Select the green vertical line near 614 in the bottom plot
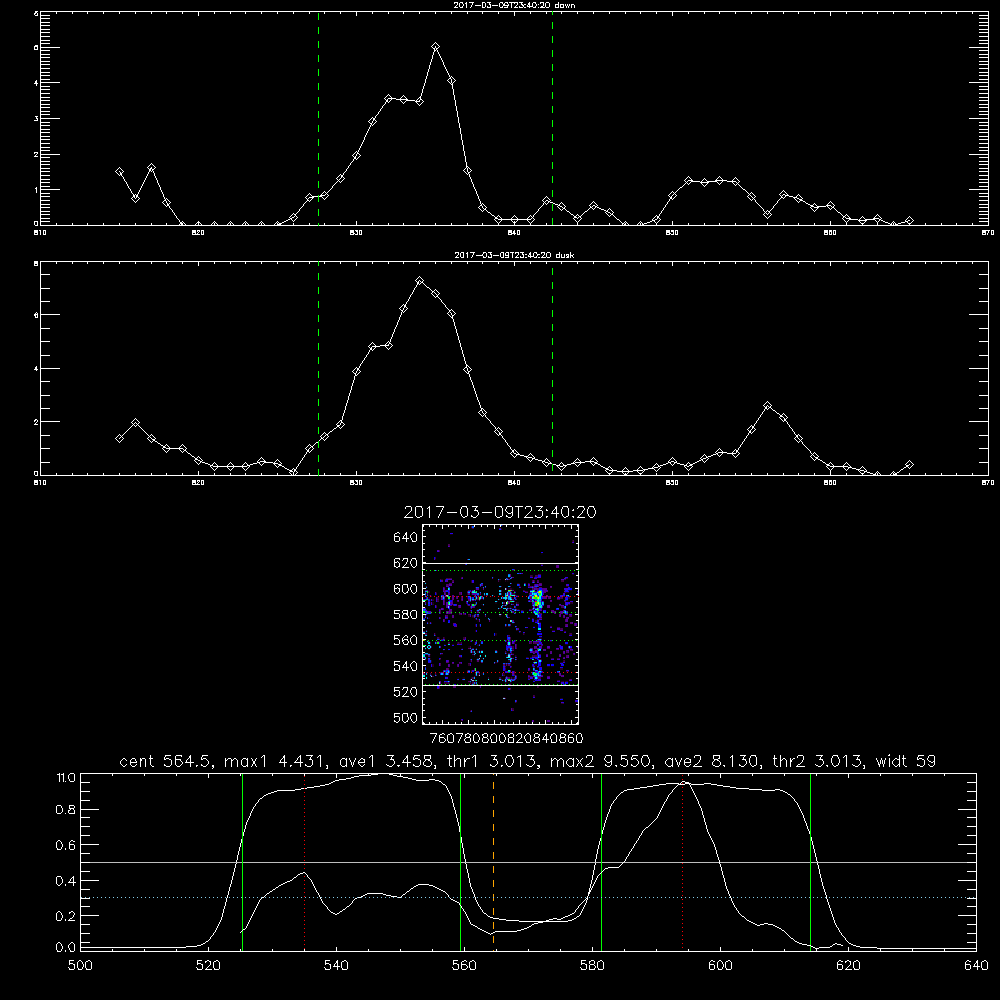The height and width of the screenshot is (1000, 1000). click(x=811, y=861)
